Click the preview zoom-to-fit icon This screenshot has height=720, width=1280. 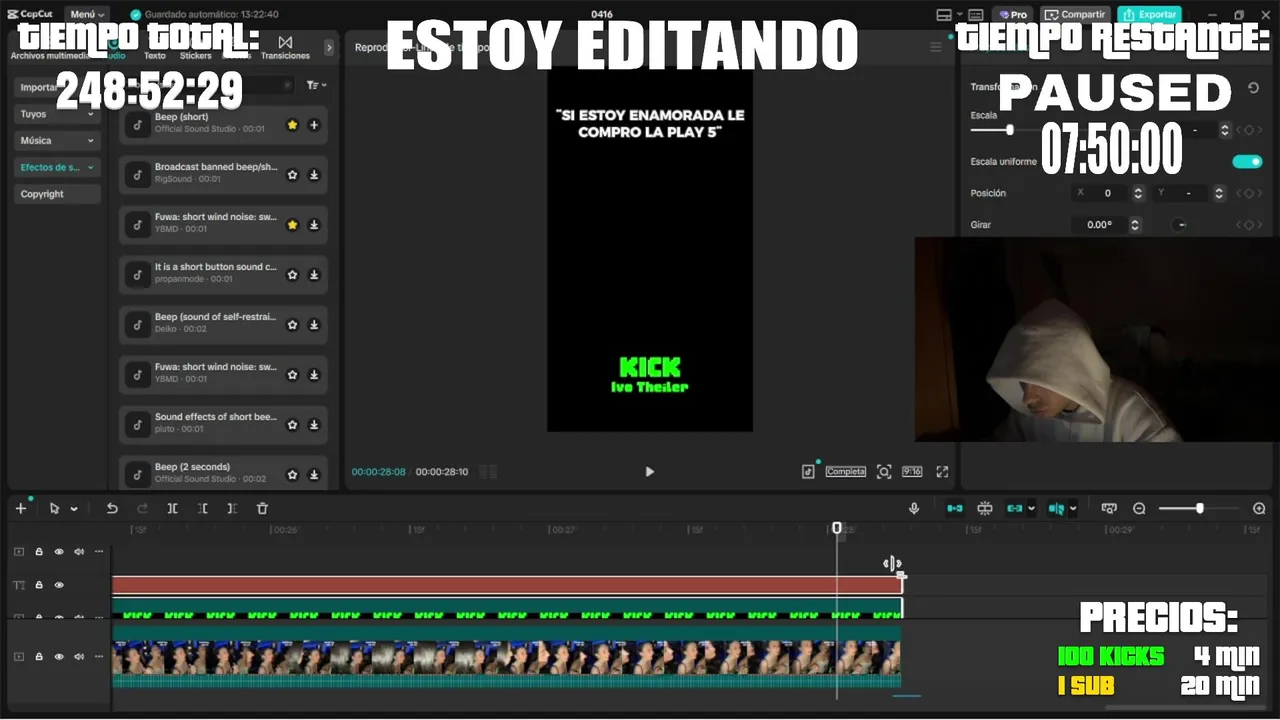coord(884,471)
